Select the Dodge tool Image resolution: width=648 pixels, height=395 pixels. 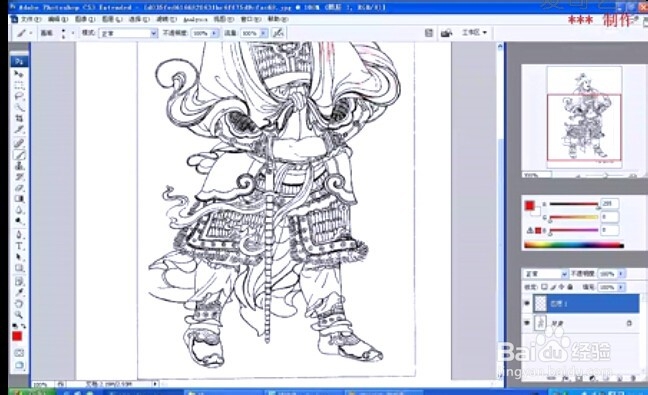pos(19,221)
